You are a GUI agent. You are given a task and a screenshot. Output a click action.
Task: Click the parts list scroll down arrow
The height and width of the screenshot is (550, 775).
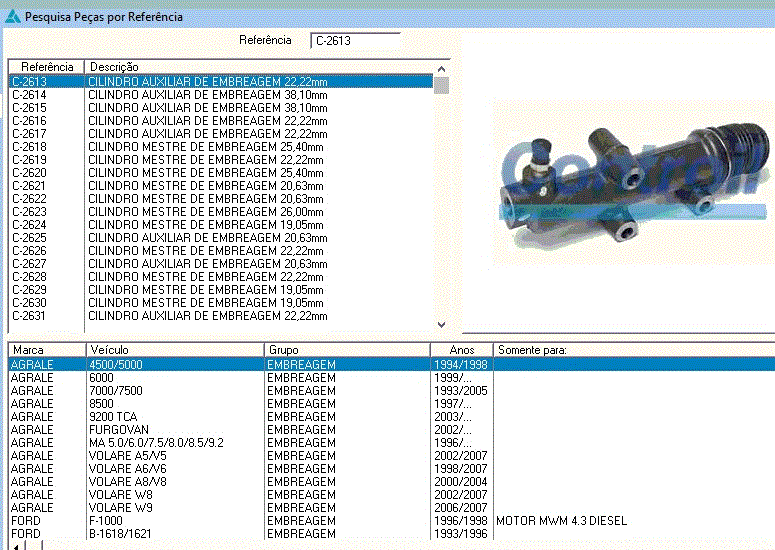point(442,324)
